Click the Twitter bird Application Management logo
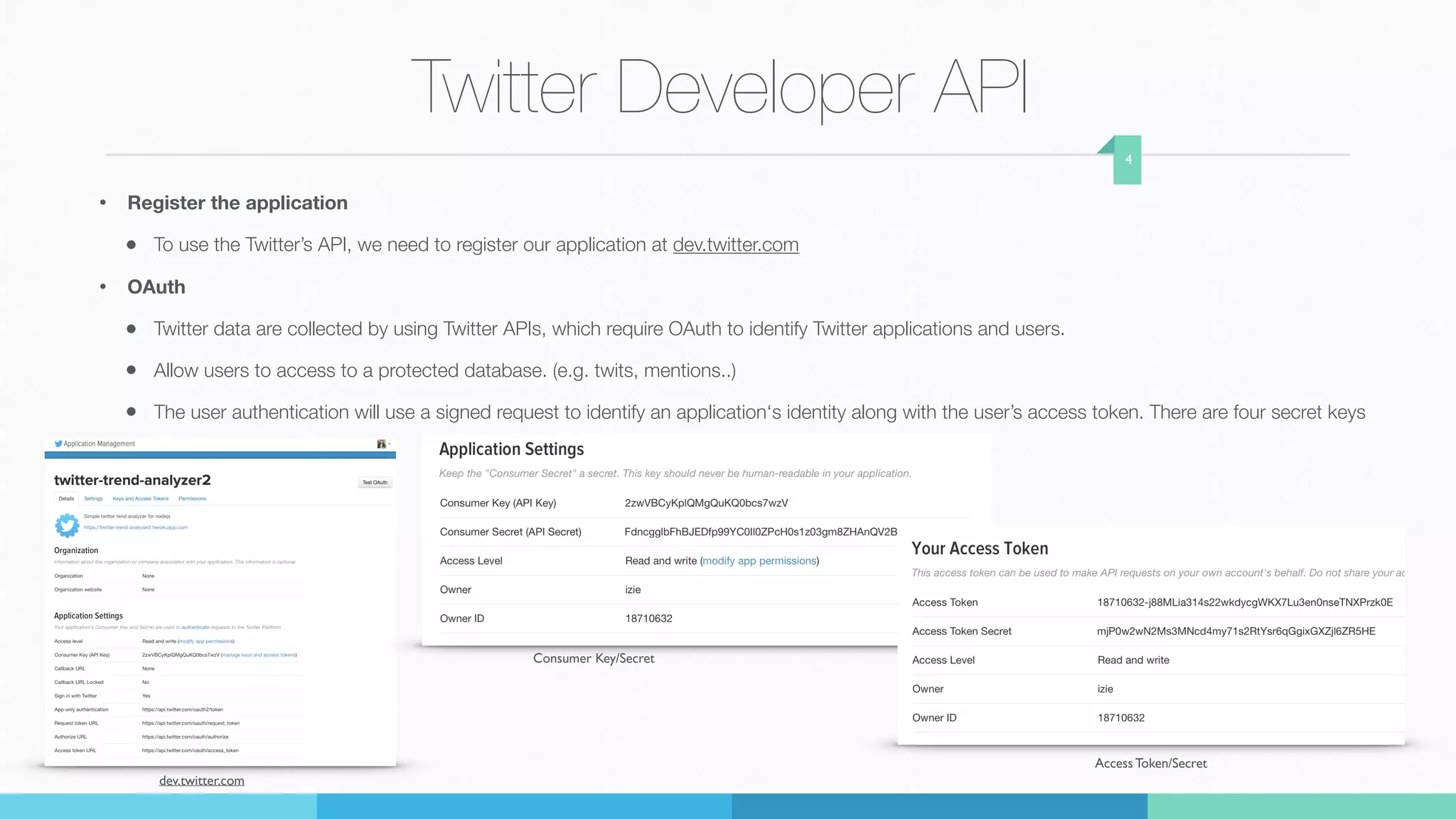This screenshot has height=819, width=1456. tap(95, 444)
